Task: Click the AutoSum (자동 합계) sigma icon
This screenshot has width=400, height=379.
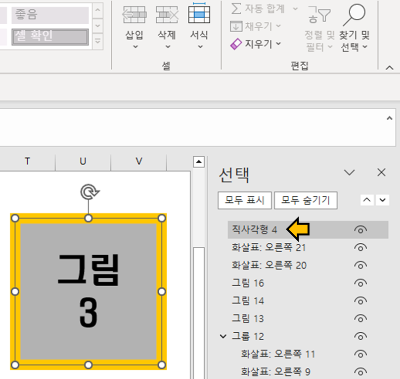Action: coord(236,9)
